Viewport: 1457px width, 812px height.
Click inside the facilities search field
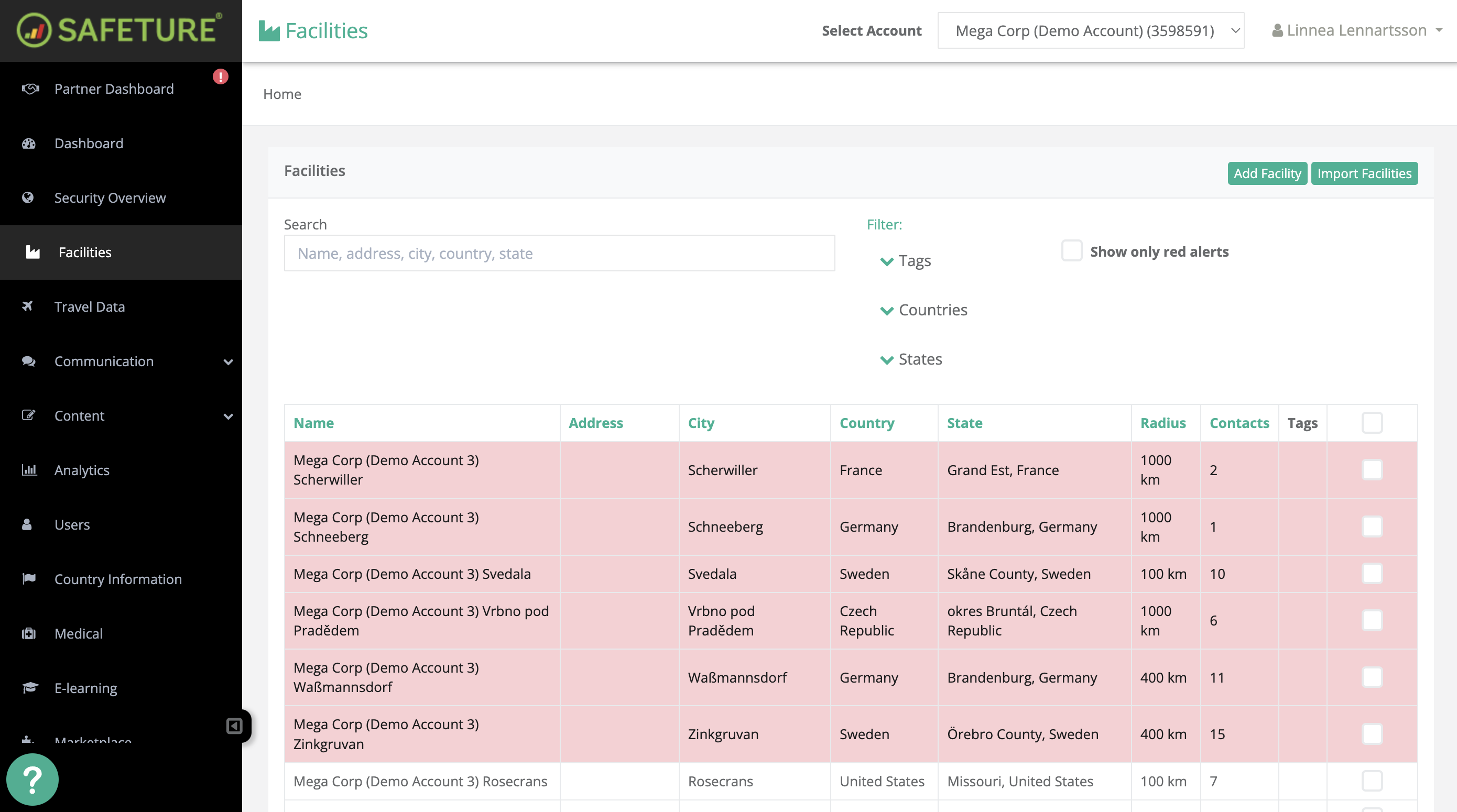pyautogui.click(x=559, y=254)
